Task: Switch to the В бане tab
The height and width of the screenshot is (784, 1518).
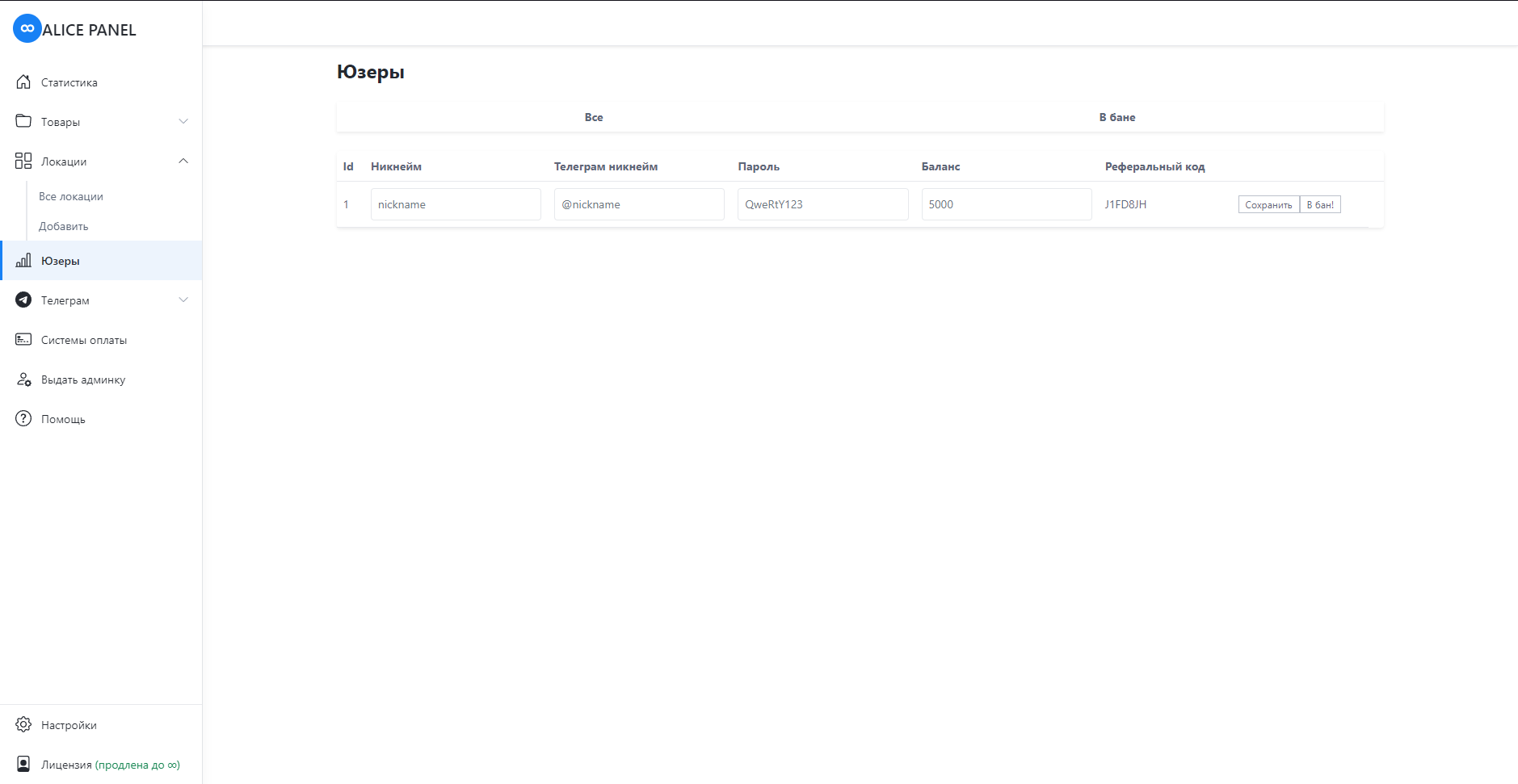Action: click(x=1117, y=117)
